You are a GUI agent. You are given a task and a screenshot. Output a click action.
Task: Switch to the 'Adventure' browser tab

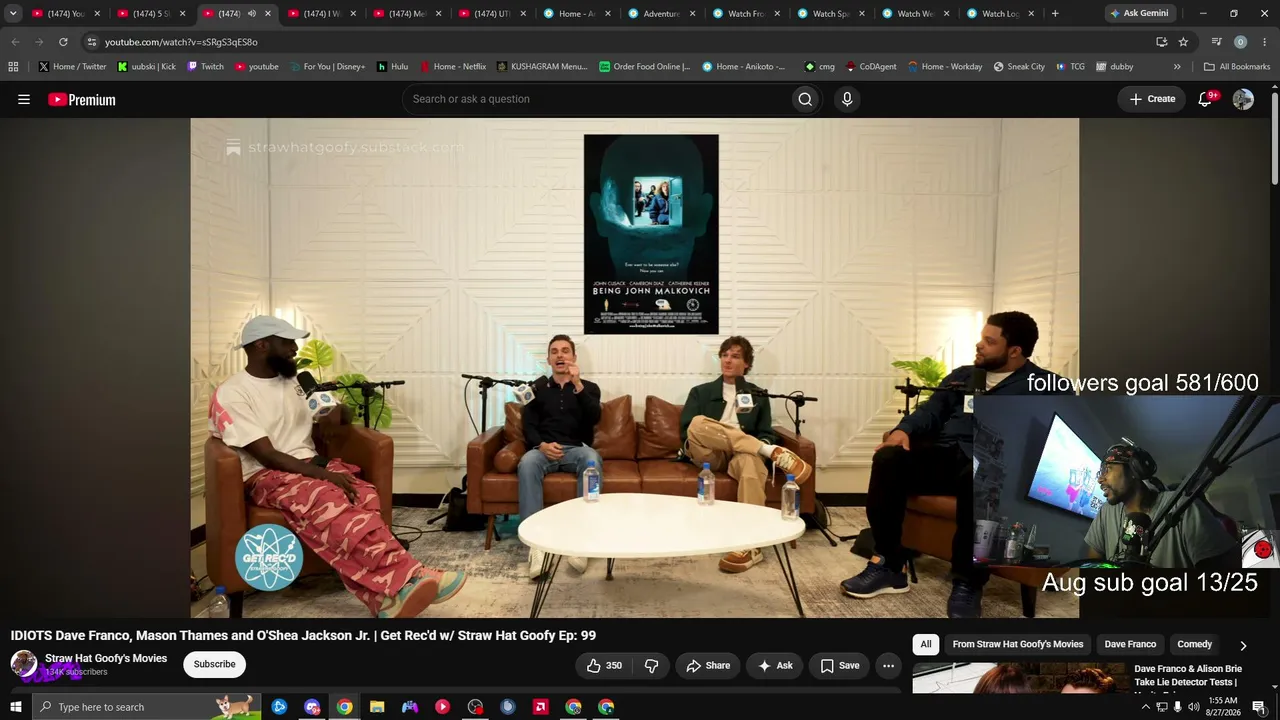pos(661,14)
